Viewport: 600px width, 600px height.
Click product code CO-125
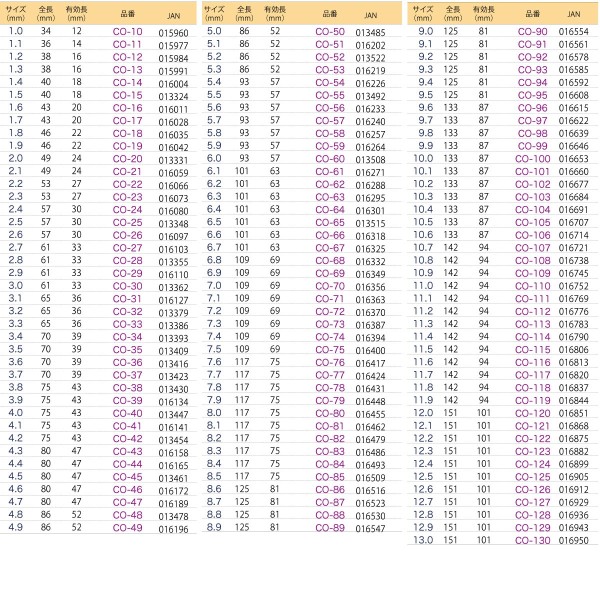coord(532,477)
